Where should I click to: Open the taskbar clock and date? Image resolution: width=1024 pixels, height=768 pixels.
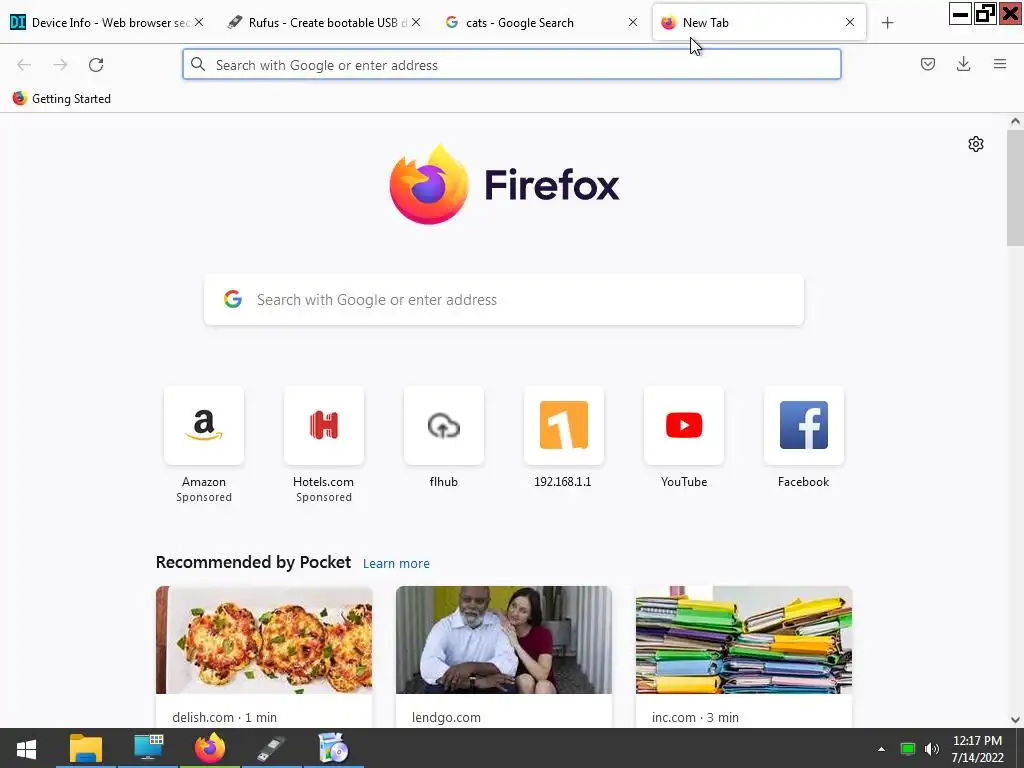click(x=977, y=749)
